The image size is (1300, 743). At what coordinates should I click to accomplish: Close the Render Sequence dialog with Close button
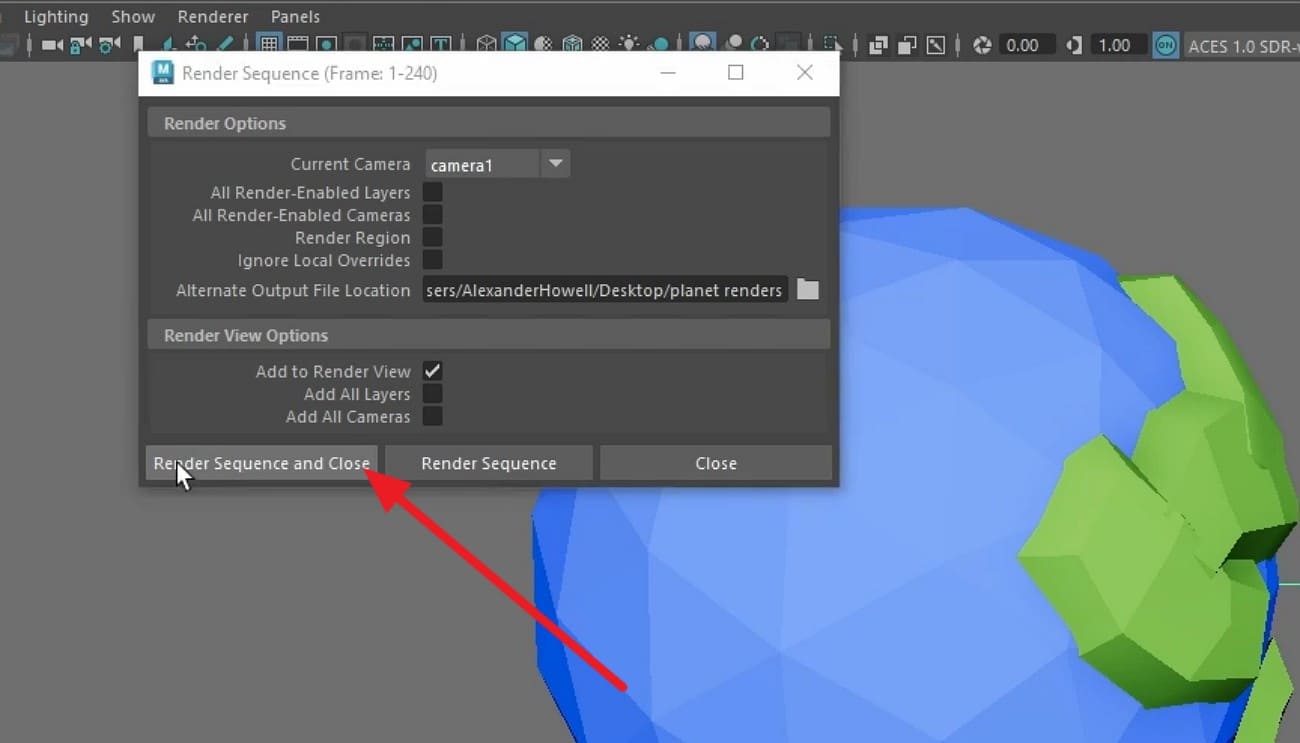tap(715, 463)
